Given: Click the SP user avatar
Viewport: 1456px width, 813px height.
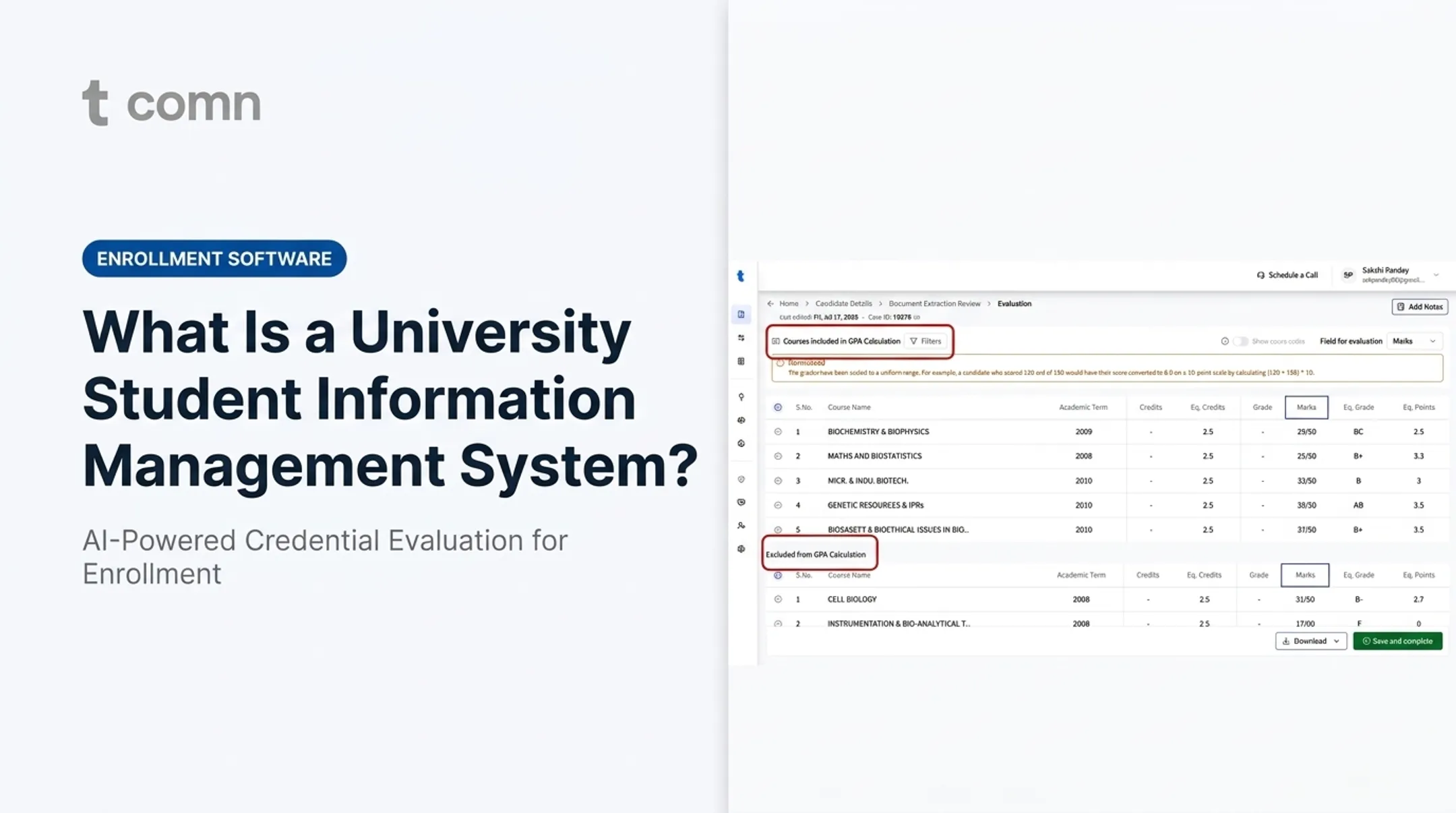Looking at the screenshot, I should 1347,275.
